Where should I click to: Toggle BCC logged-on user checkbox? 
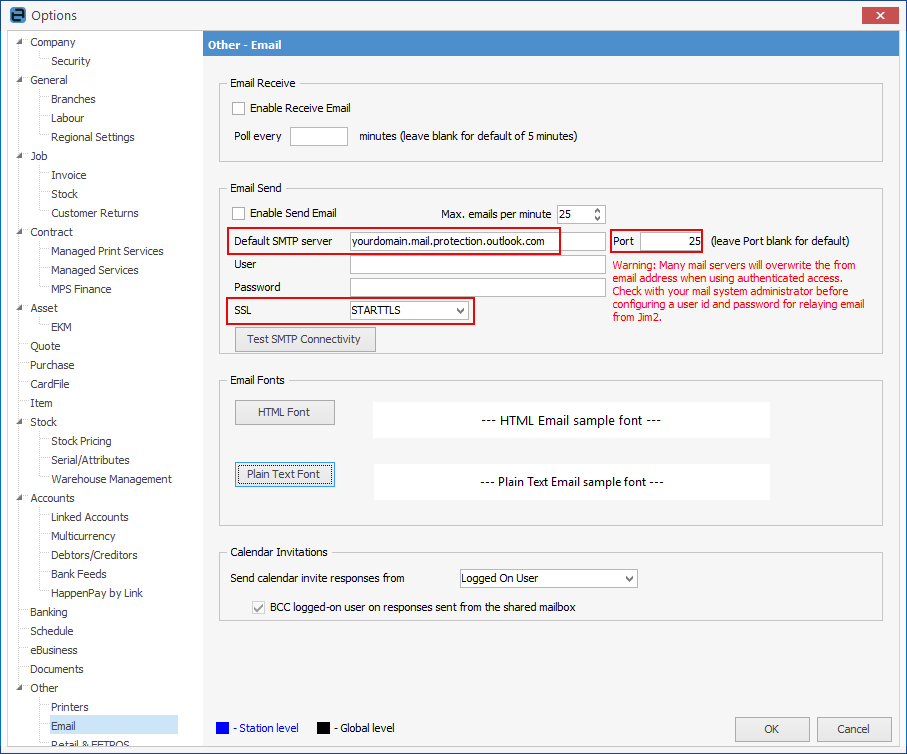[259, 608]
